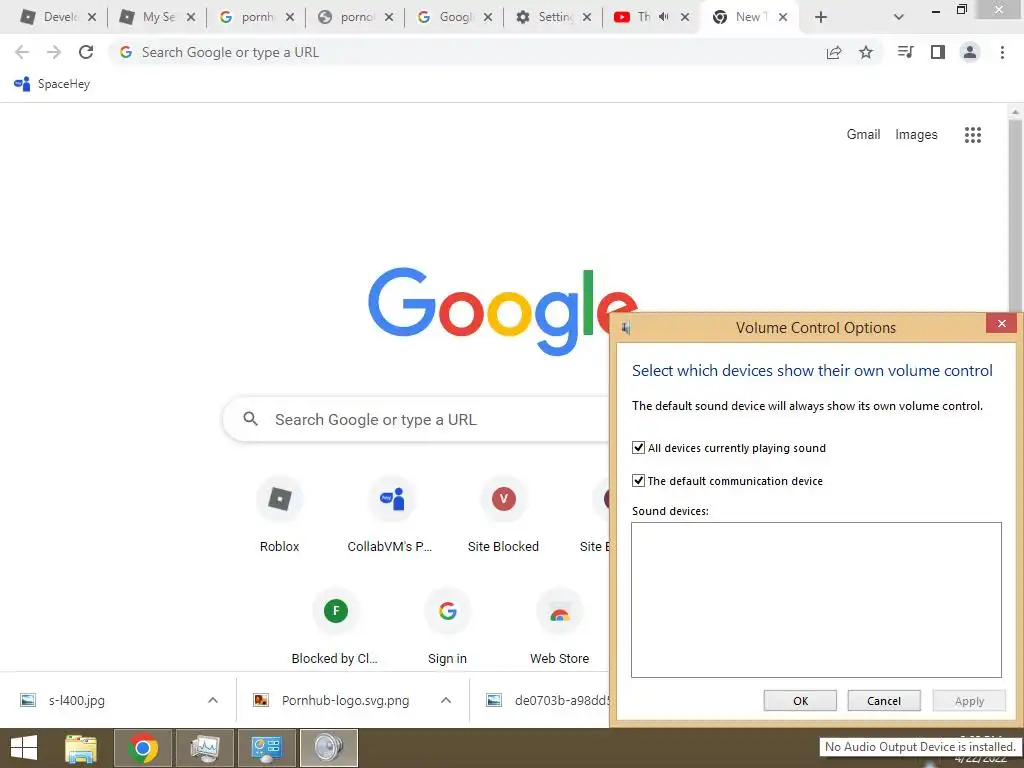Expand the s-l400.jpg download options
Screen dimensions: 1024x768
[213, 700]
